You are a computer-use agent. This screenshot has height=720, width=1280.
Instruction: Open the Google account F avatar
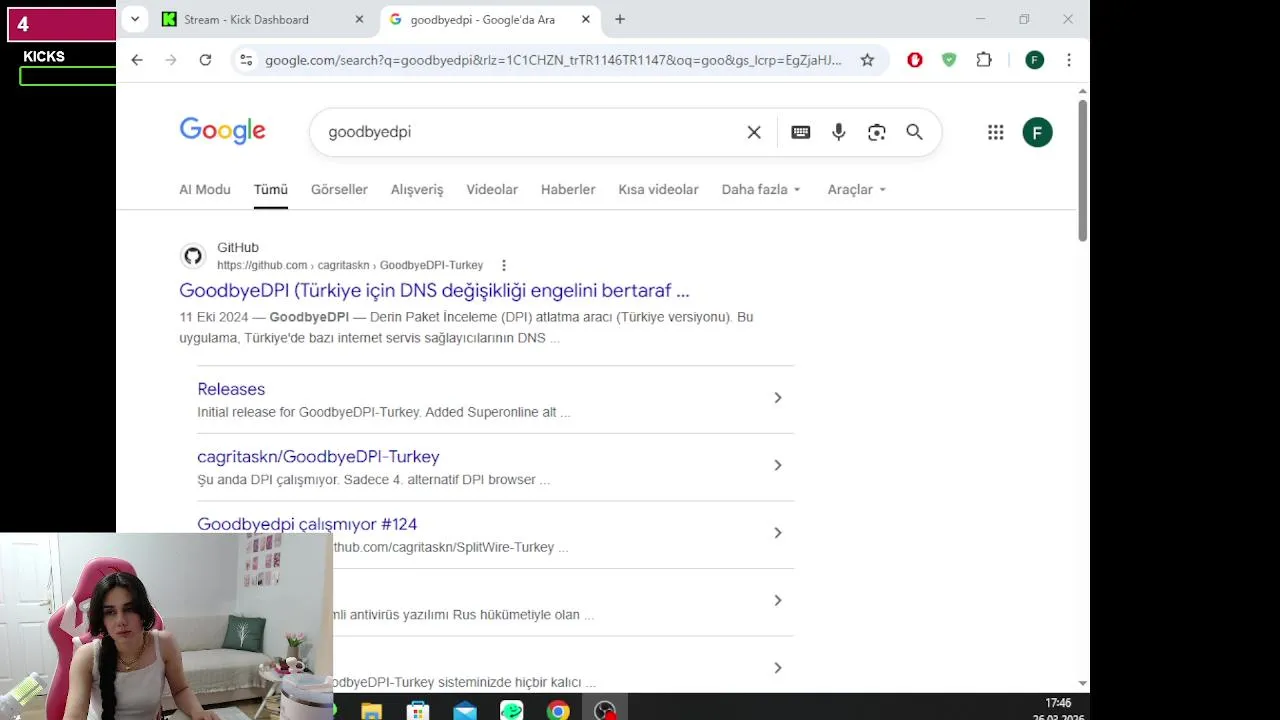pyautogui.click(x=1037, y=132)
